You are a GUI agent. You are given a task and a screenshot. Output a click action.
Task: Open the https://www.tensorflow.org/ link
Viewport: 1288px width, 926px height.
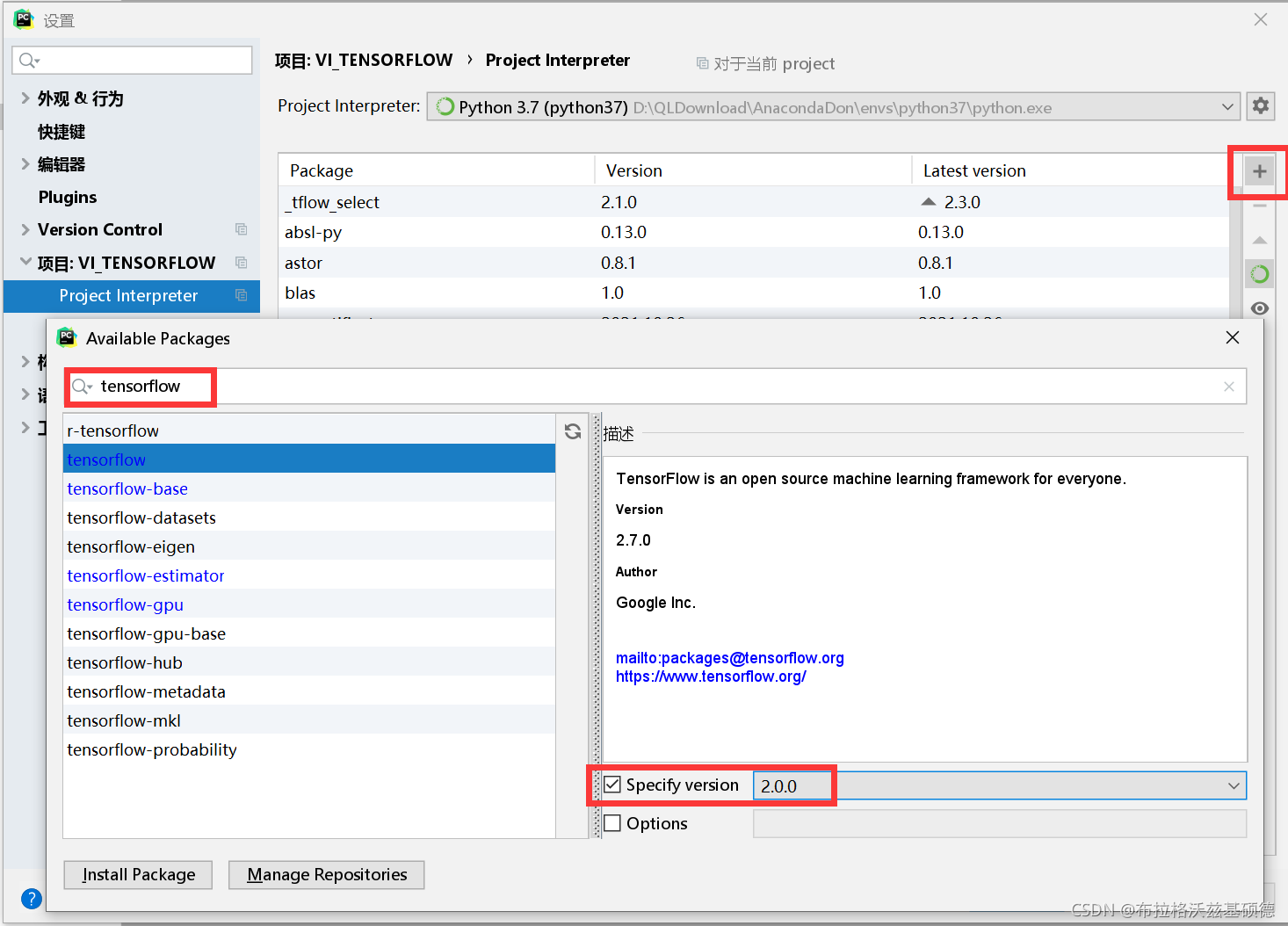(x=711, y=676)
